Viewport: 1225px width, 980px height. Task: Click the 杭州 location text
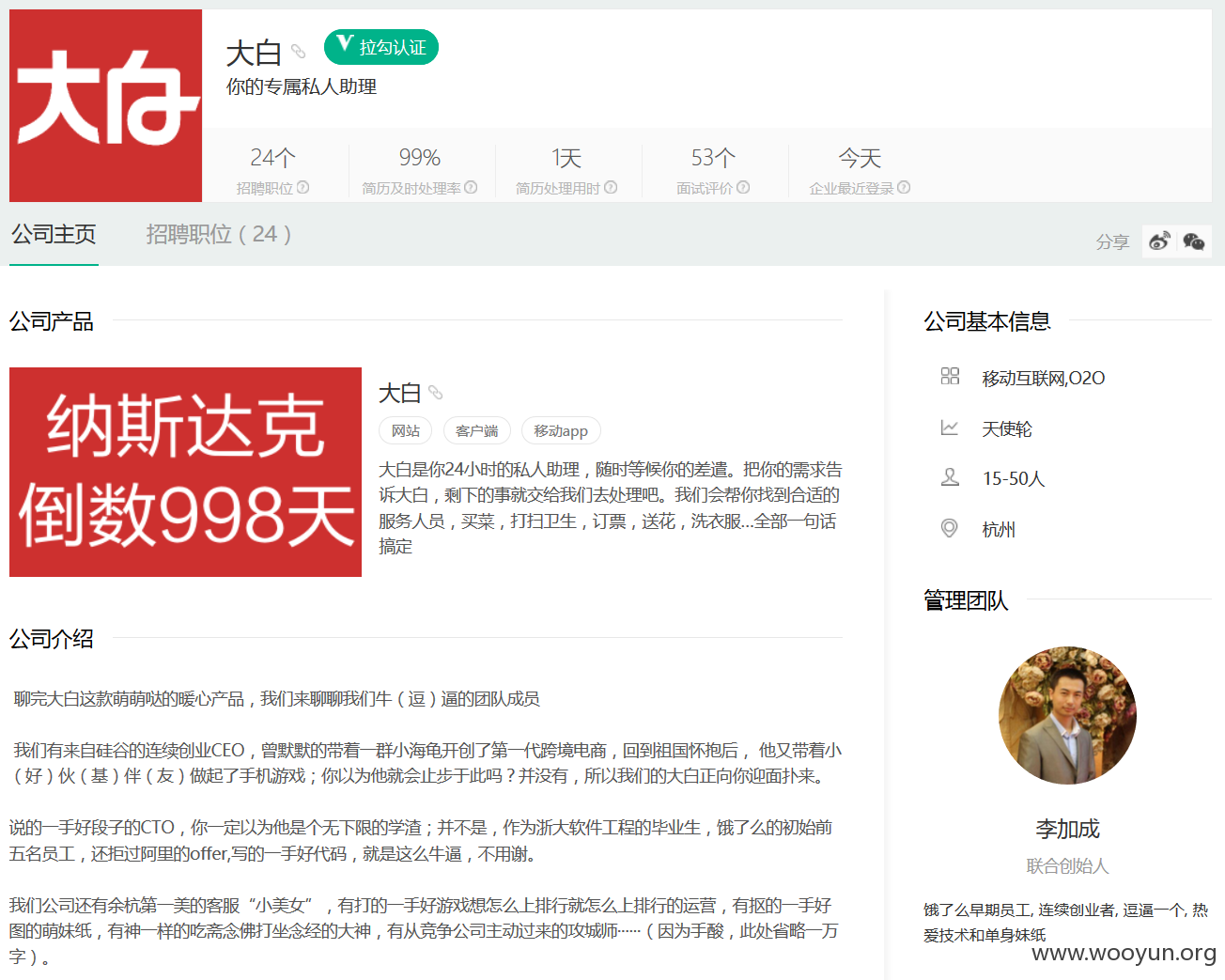[999, 529]
